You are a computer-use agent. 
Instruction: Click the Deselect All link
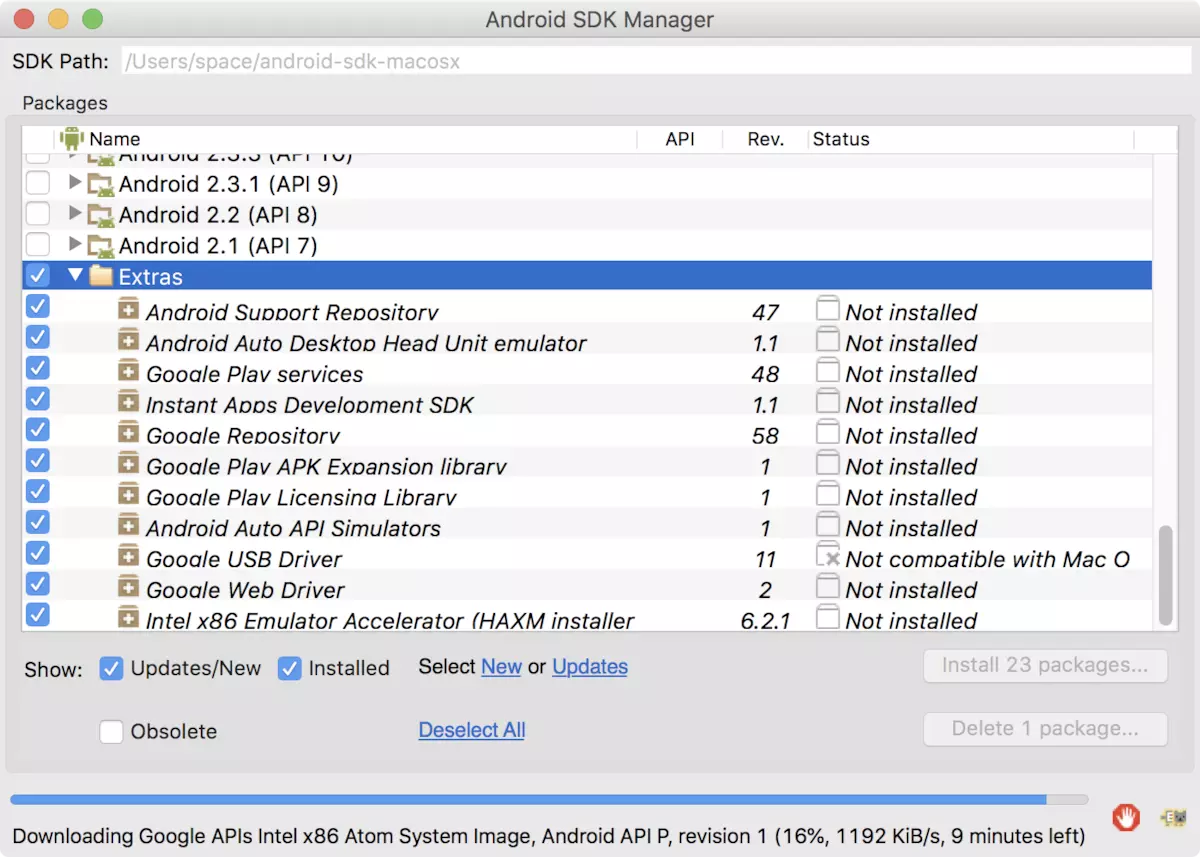pyautogui.click(x=472, y=730)
